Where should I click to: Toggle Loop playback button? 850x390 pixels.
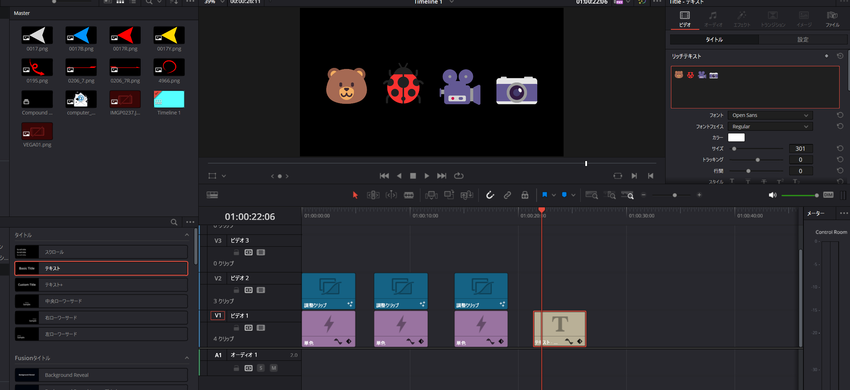[459, 176]
